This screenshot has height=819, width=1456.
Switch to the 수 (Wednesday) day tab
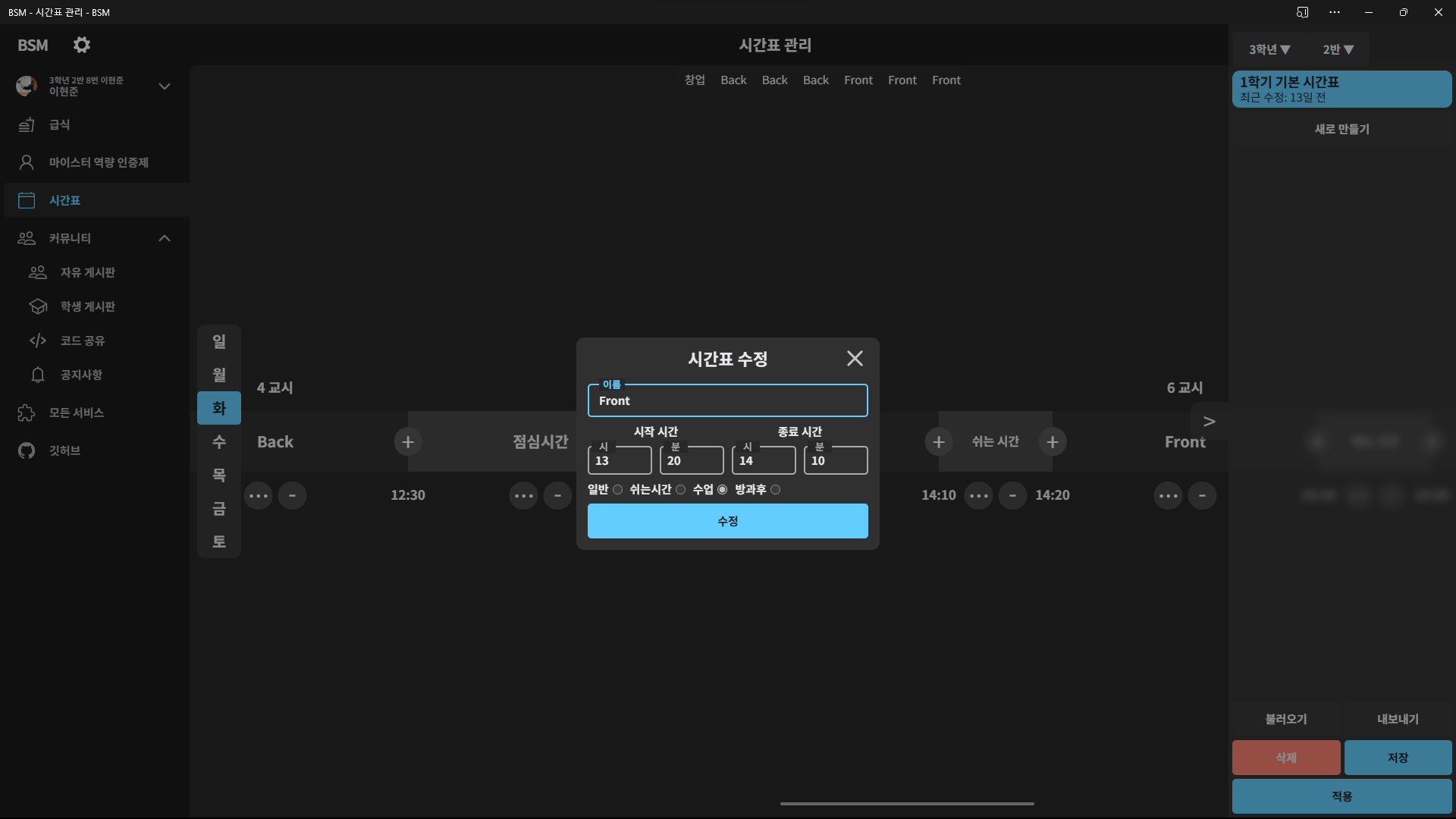pyautogui.click(x=219, y=441)
